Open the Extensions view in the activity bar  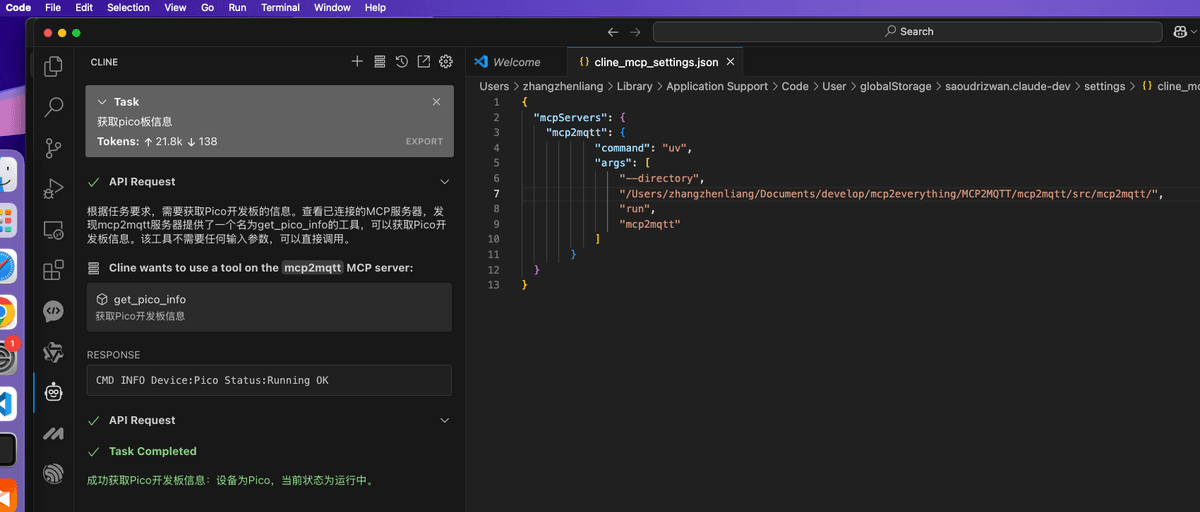point(54,270)
